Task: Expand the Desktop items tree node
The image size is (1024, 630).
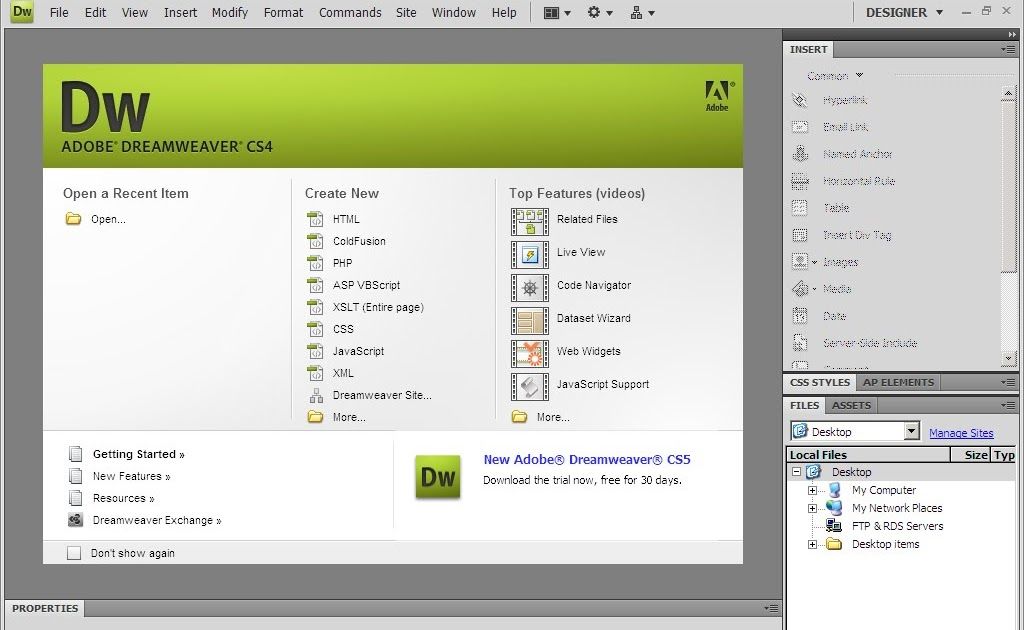Action: click(812, 544)
